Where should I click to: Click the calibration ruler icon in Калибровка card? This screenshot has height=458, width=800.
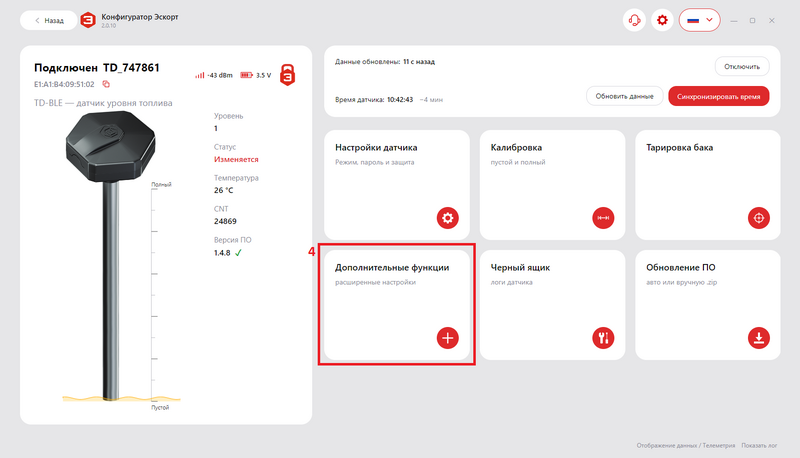(603, 218)
